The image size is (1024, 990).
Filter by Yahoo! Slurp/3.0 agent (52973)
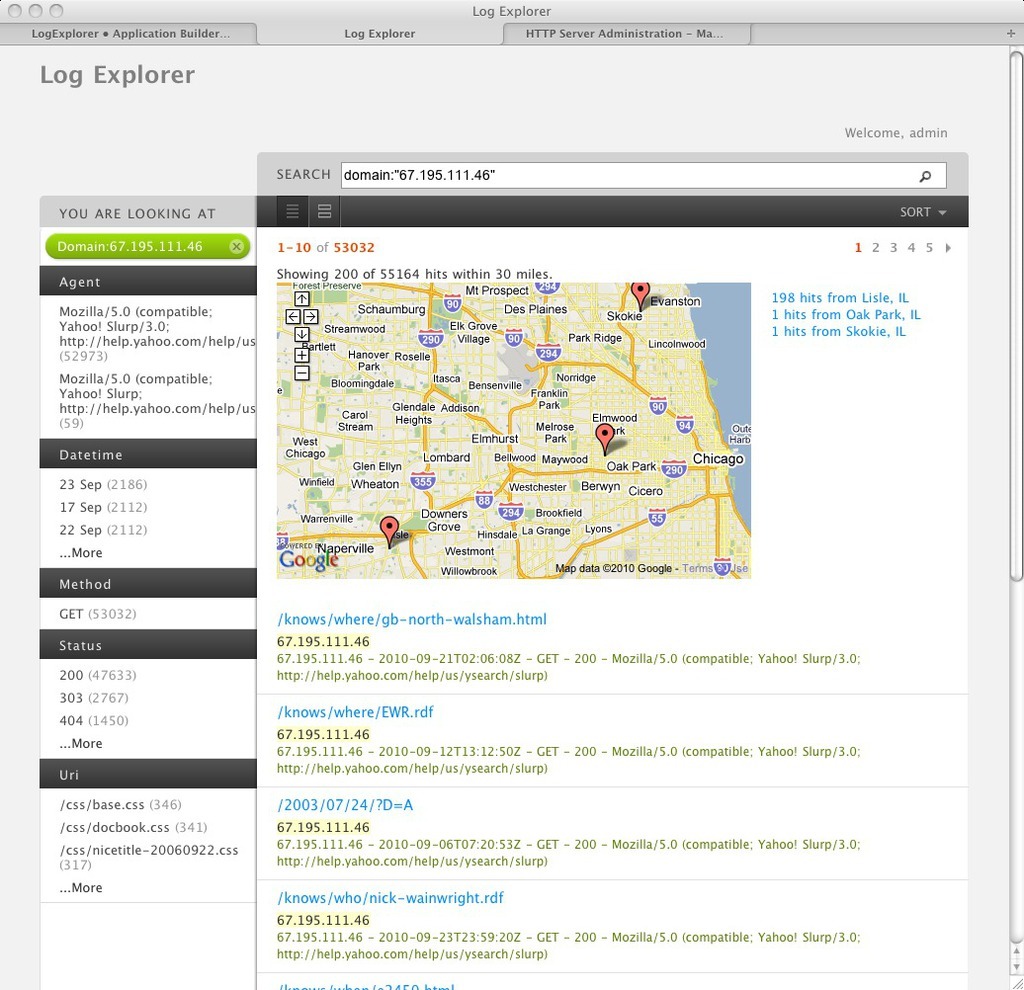pos(157,334)
